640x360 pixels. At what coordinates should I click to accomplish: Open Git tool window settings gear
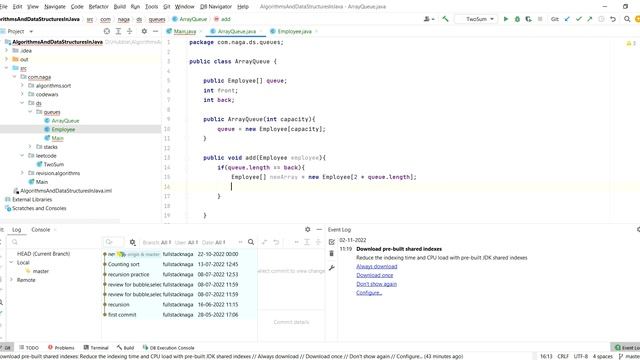click(x=307, y=229)
